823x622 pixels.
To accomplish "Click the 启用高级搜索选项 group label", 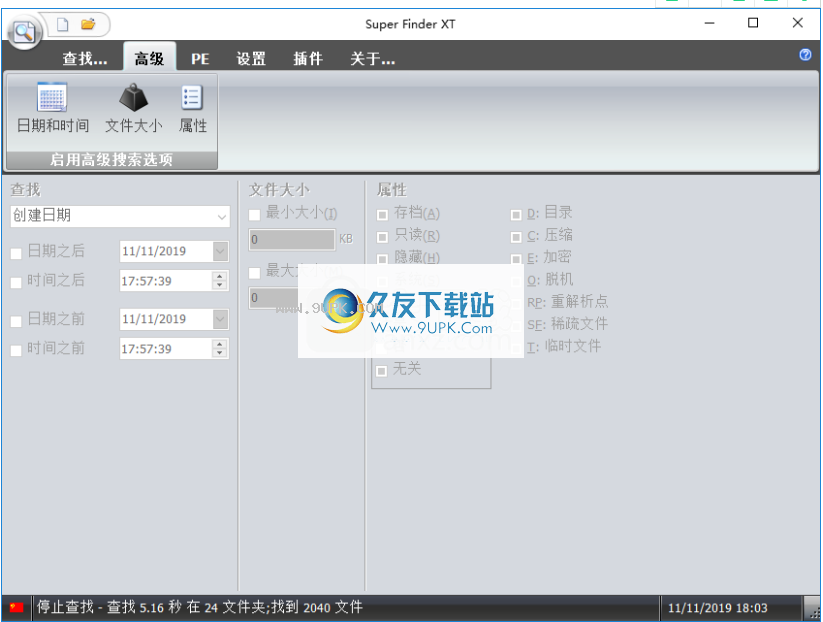I will (111, 160).
